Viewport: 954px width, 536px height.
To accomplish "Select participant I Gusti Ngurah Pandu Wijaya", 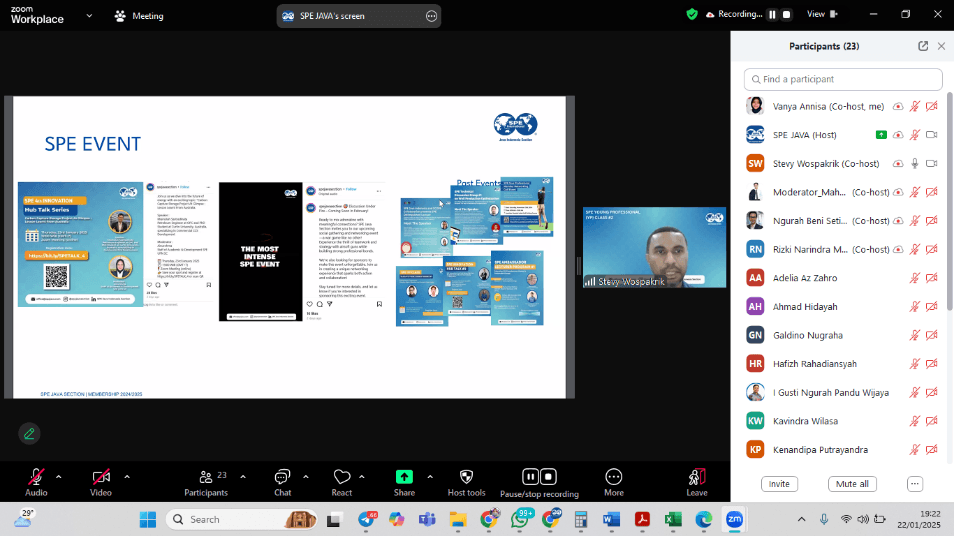I will coord(843,392).
